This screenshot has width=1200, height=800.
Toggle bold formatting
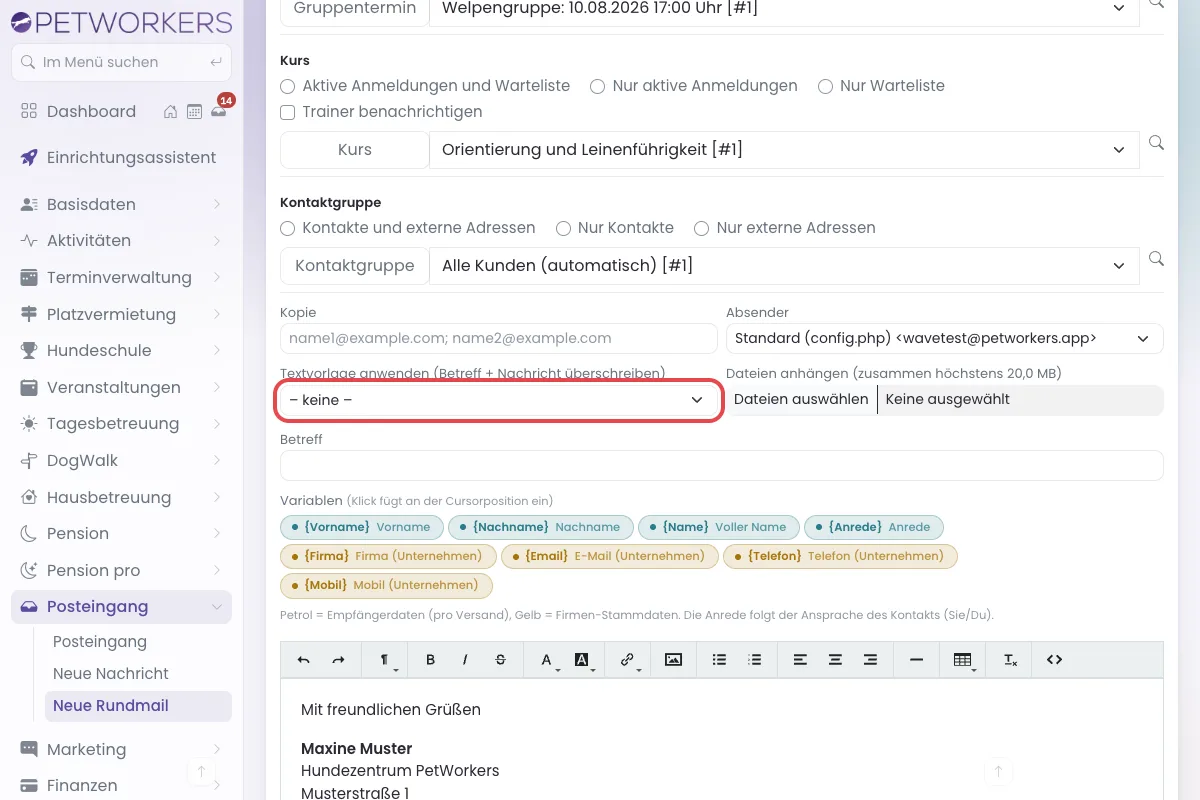tap(430, 660)
